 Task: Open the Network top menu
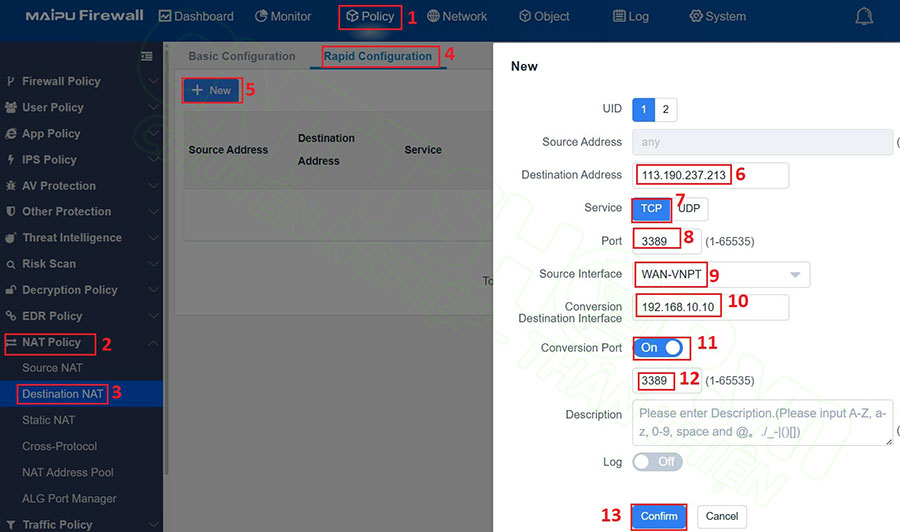457,17
